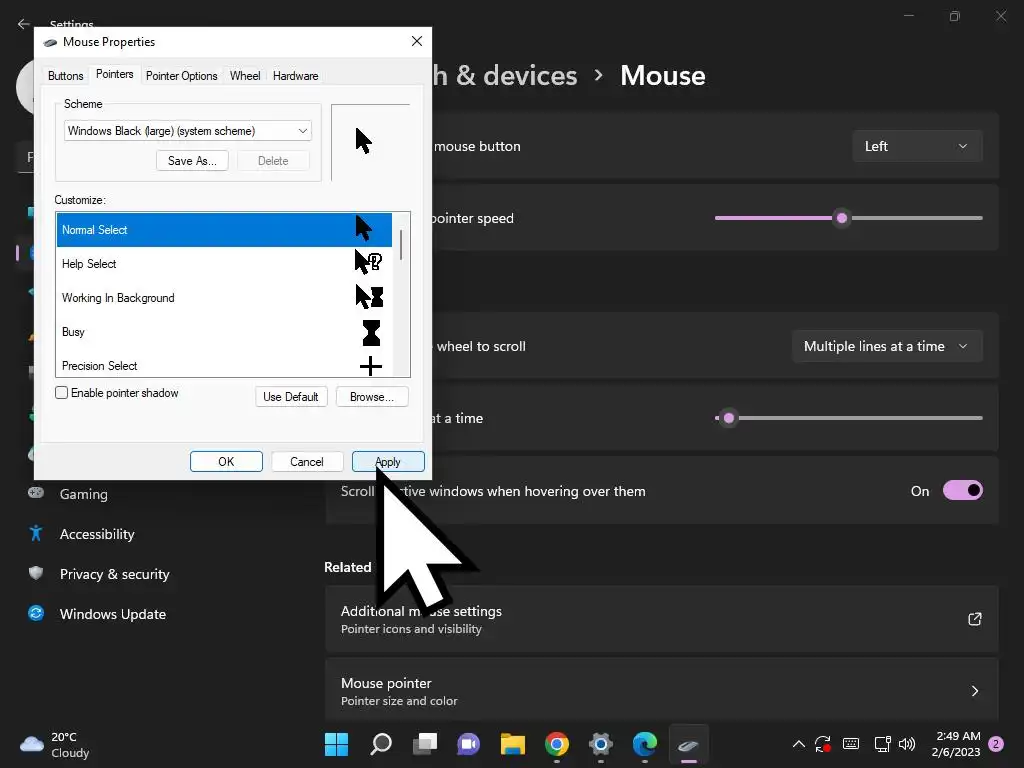This screenshot has width=1024, height=768.
Task: Click the sync tray icon
Action: (x=823, y=744)
